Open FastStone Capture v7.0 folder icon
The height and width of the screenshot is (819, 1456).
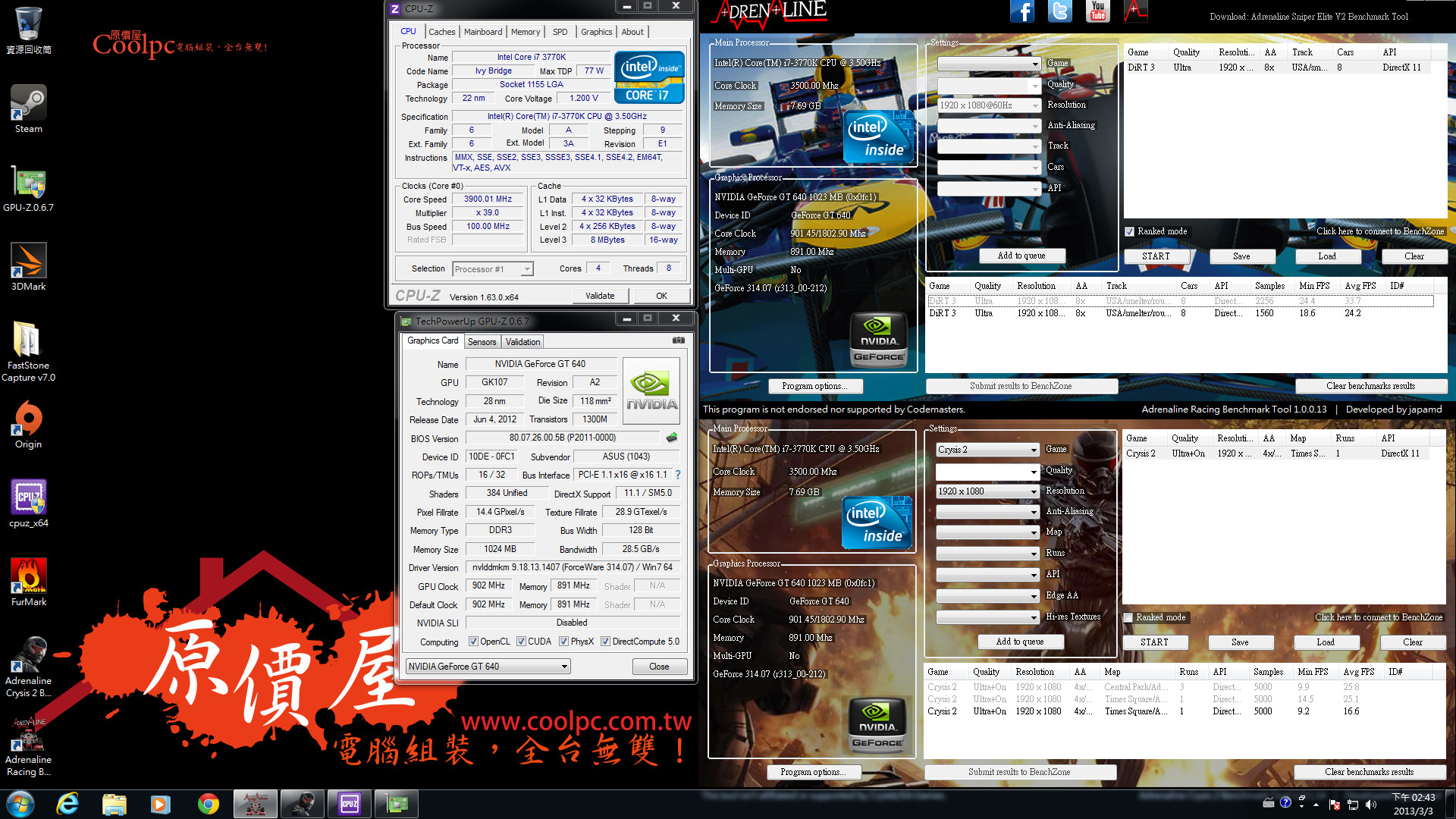(x=28, y=350)
